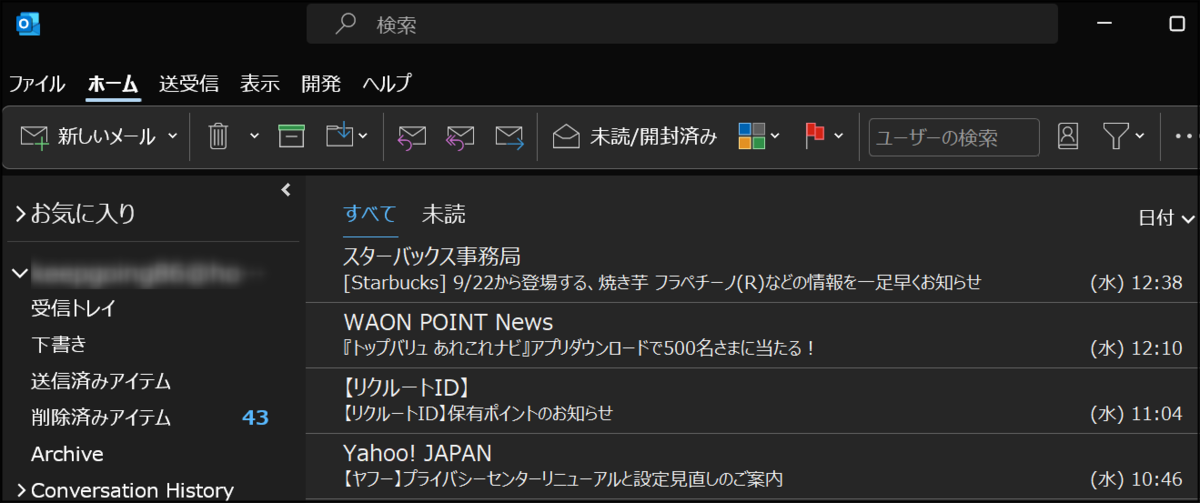Click the (水) 11:04 timestamp
Screen dimensions: 1200x503
coord(1136,413)
